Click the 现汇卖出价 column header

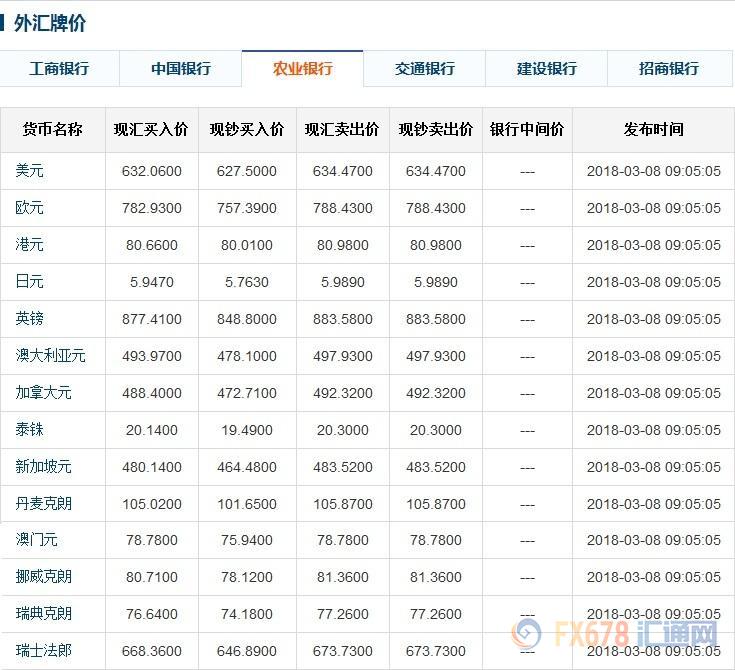[x=342, y=129]
